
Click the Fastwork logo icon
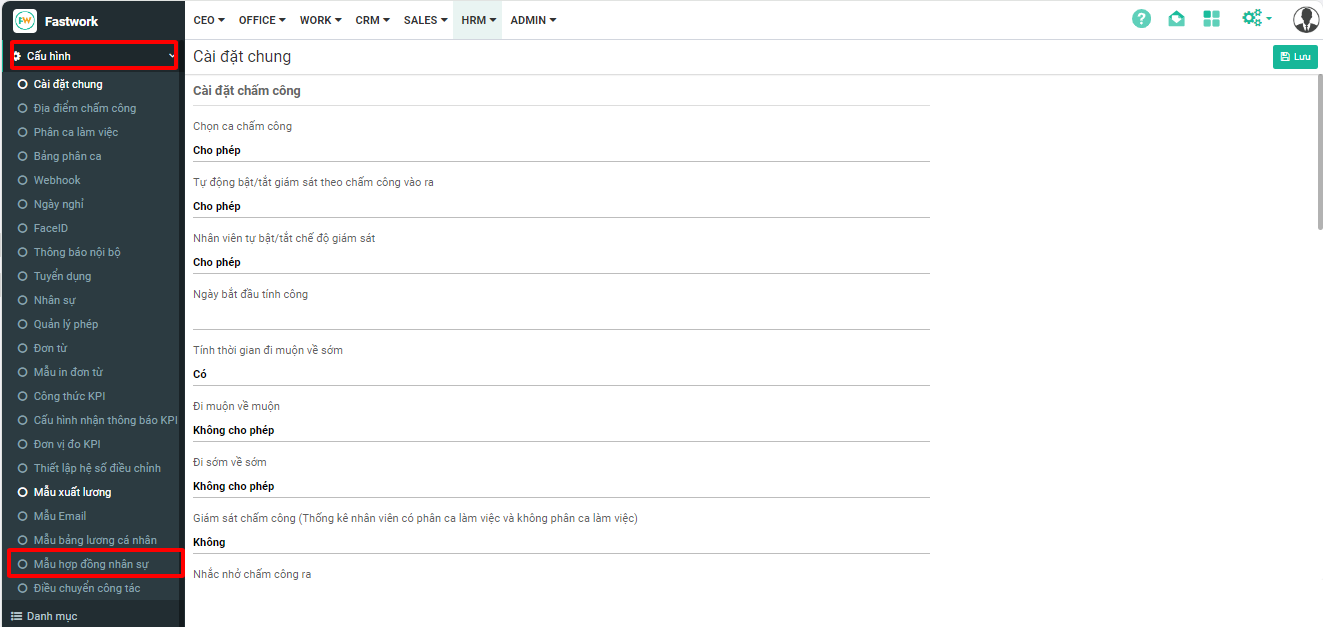point(25,20)
